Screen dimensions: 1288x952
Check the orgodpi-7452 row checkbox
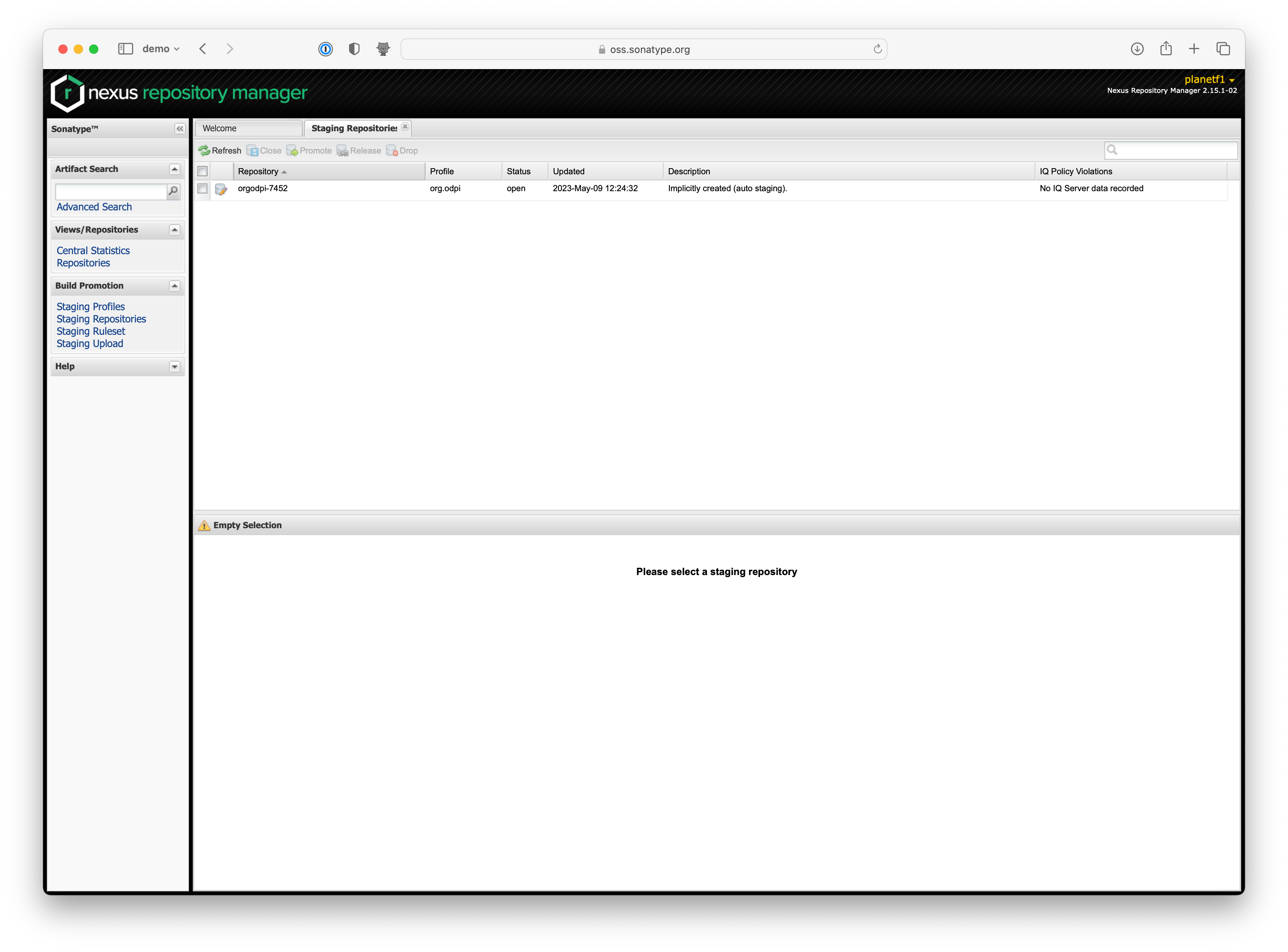tap(202, 188)
